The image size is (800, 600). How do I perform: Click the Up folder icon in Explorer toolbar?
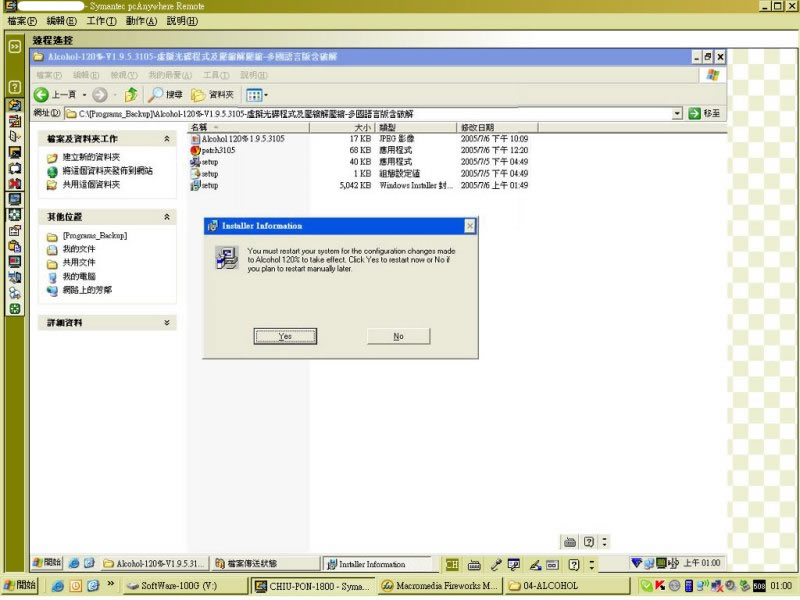(x=132, y=94)
